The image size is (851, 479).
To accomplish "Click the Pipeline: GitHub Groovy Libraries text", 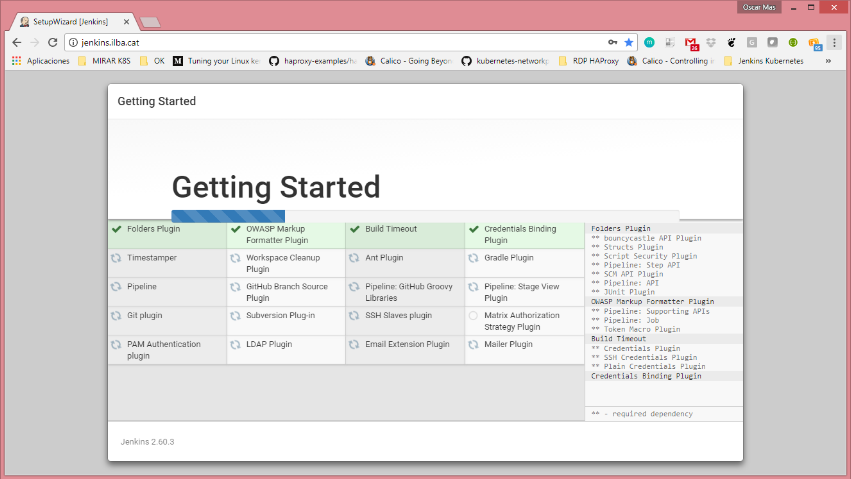I will (409, 292).
